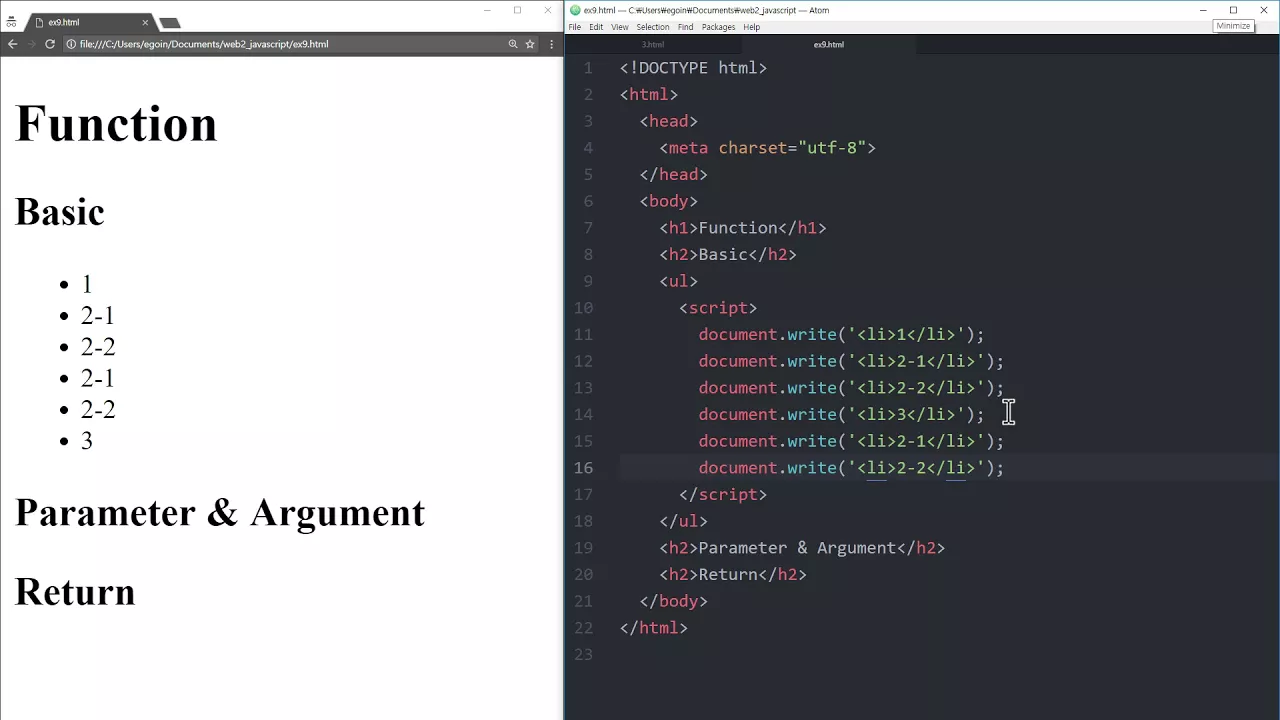Maximize the Atom window
This screenshot has height=720, width=1280.
coord(1233,10)
